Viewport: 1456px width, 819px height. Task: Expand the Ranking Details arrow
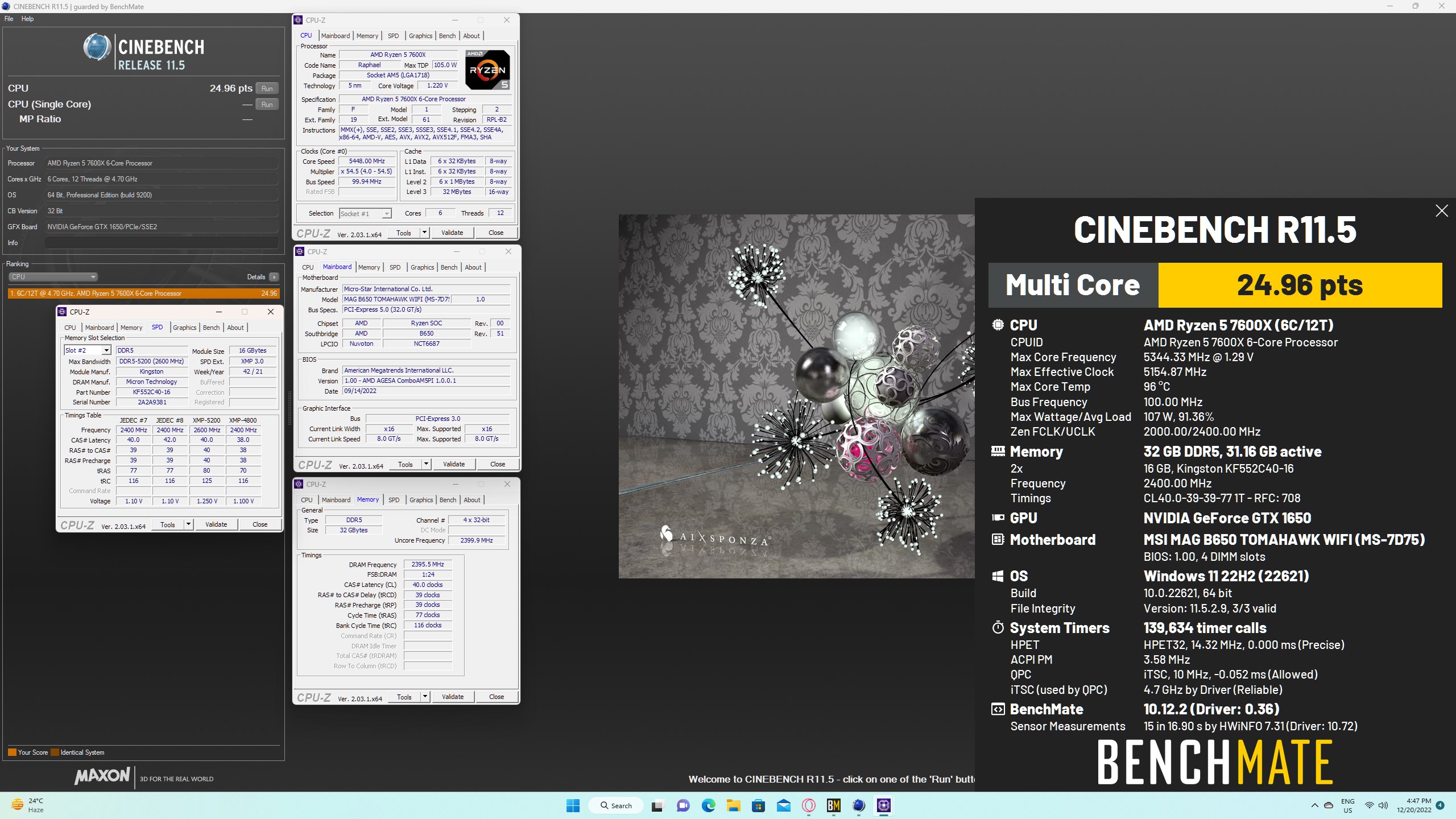coord(274,277)
